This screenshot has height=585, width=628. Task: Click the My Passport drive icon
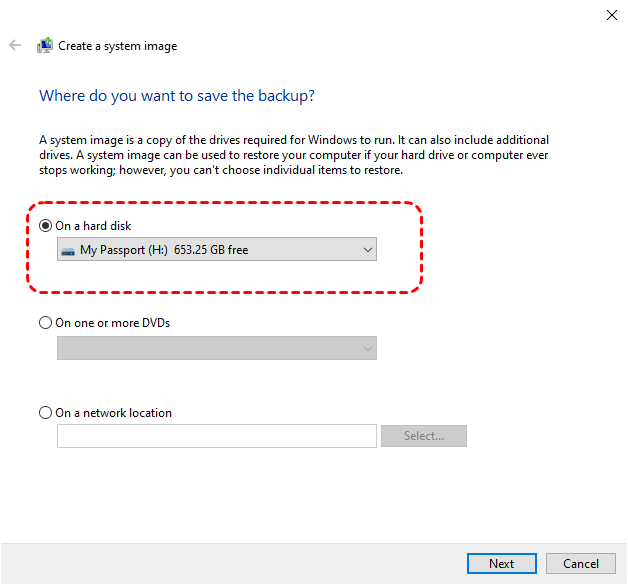68,250
